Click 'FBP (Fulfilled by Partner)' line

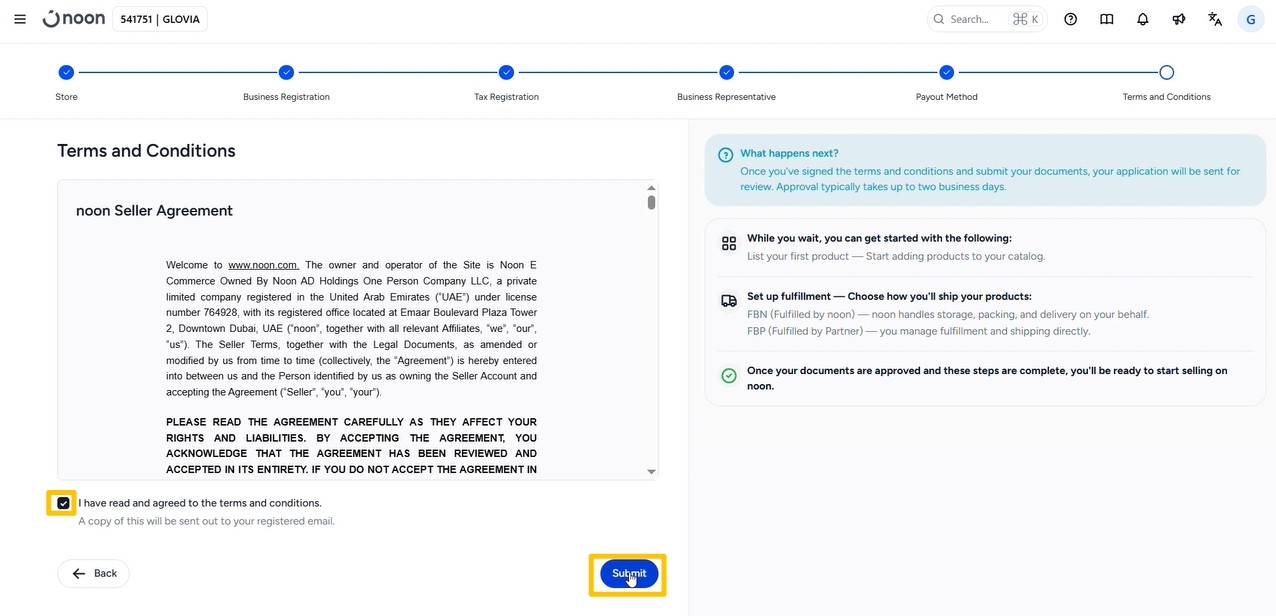918,331
